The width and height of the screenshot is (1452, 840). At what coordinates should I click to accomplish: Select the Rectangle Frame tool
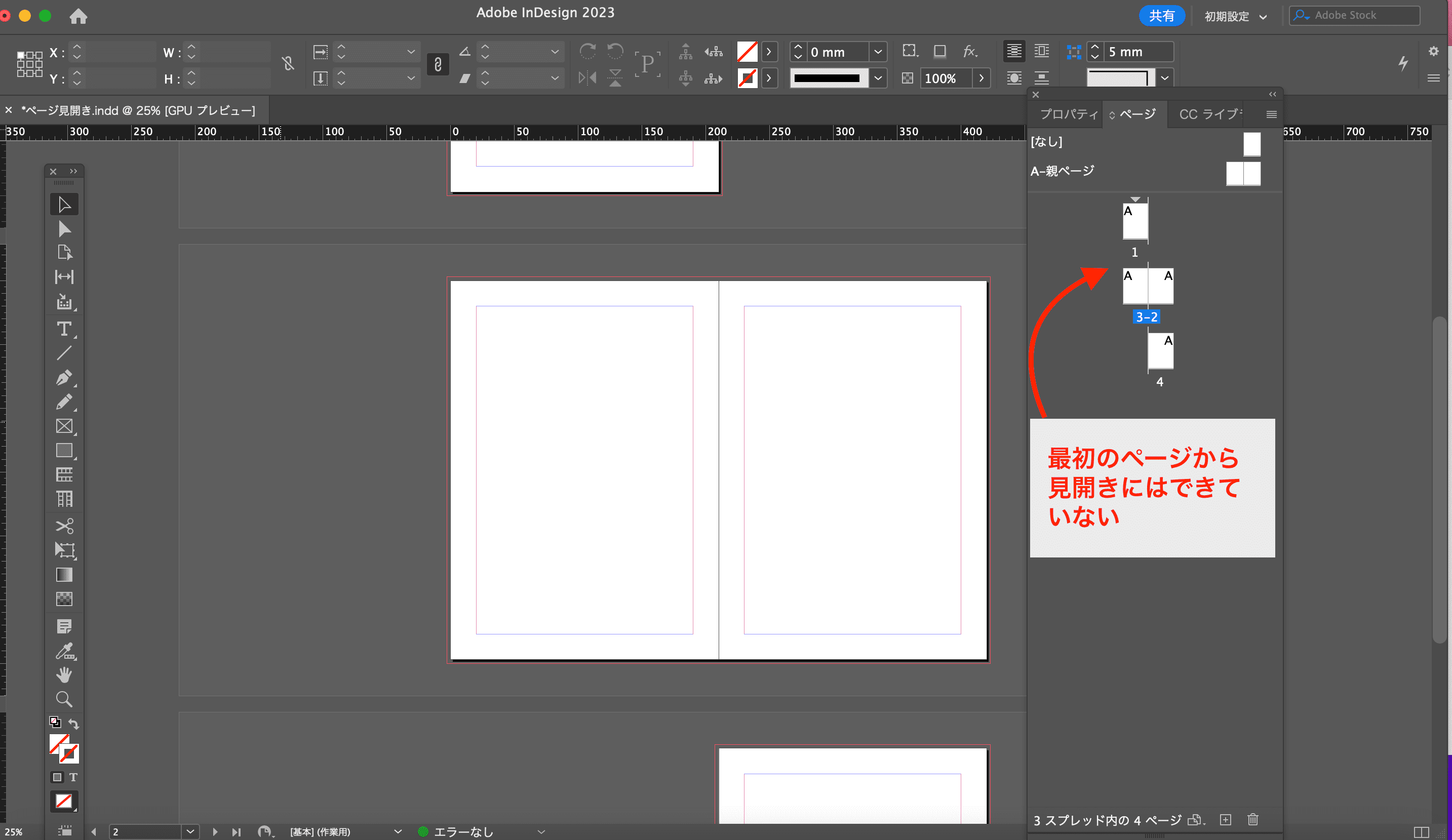point(64,426)
